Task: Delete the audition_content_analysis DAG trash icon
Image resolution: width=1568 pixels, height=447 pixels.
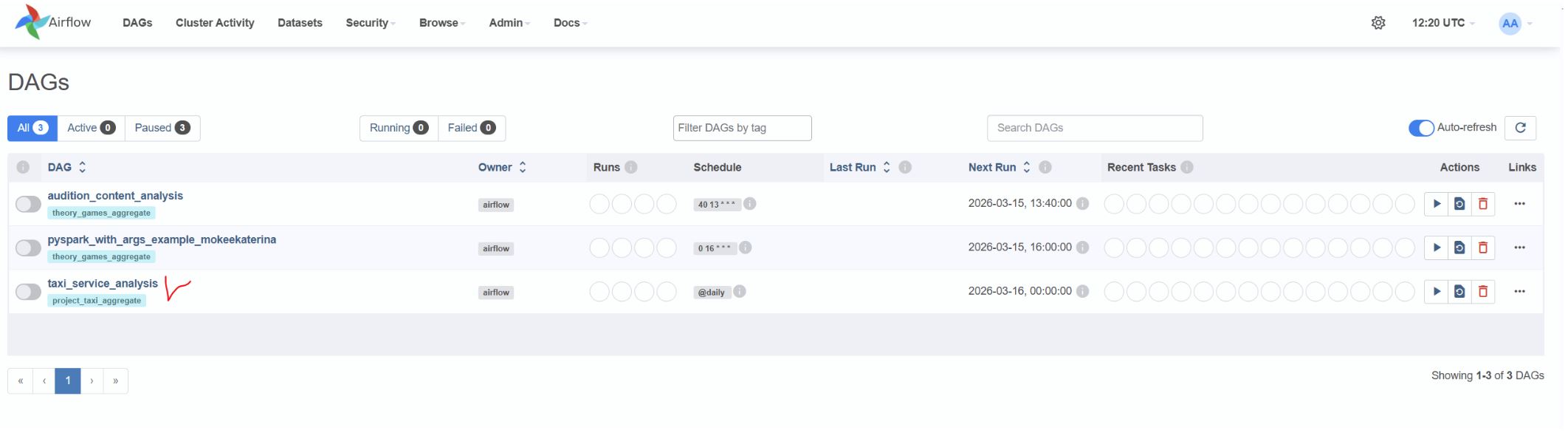Action: point(1482,204)
